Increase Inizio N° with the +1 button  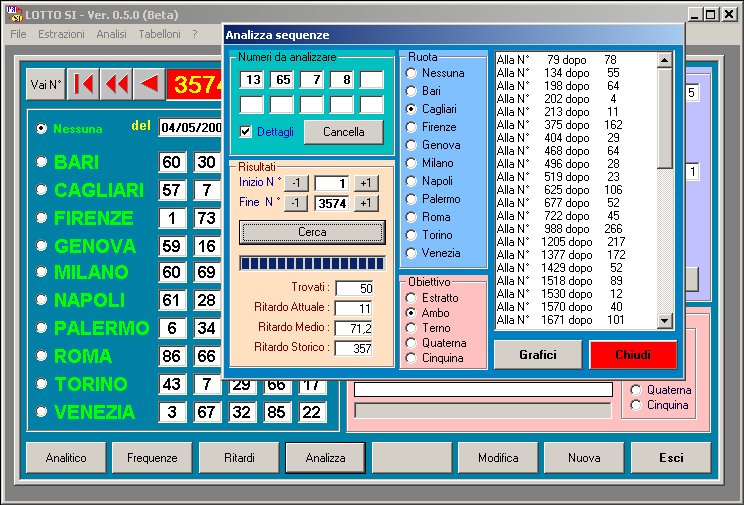pyautogui.click(x=367, y=183)
